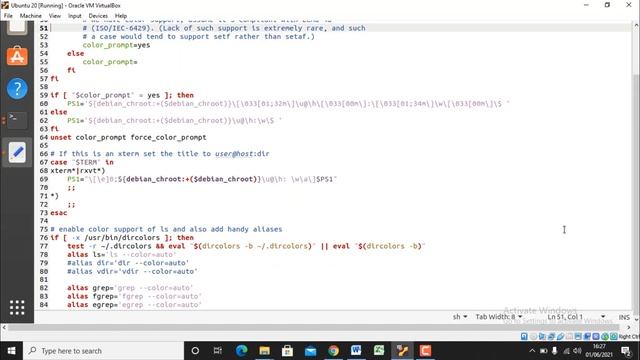Open the Tab Width: 8 dropdown
This screenshot has width=640, height=360.
pyautogui.click(x=499, y=317)
